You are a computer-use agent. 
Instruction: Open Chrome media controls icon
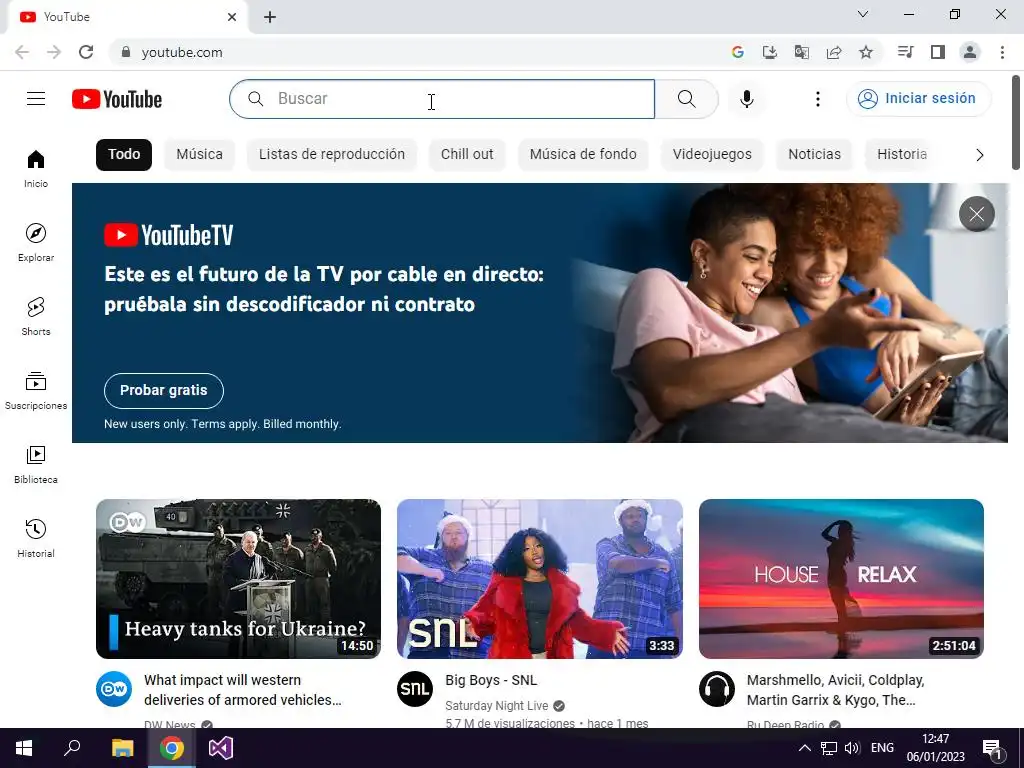coord(906,52)
